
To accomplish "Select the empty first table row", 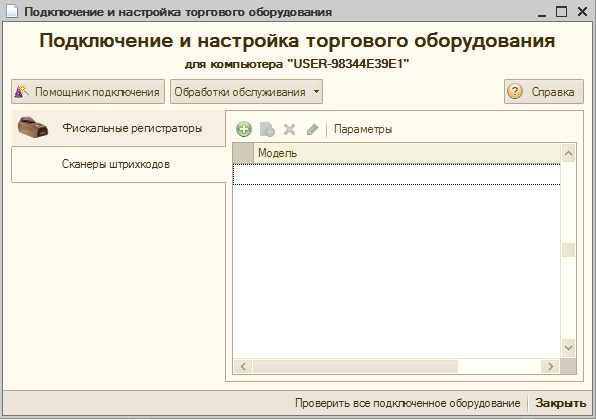I will tap(396, 174).
